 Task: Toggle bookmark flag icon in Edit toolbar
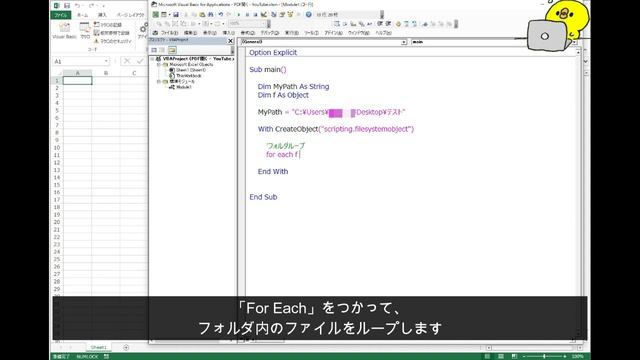[425, 24]
